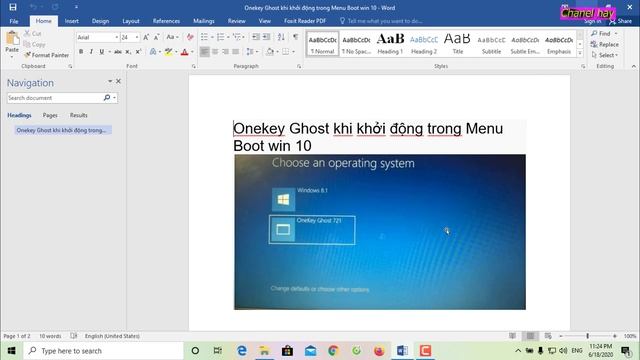Viewport: 640px width, 360px height.
Task: Open Chrome from the taskbar
Action: [x=333, y=351]
